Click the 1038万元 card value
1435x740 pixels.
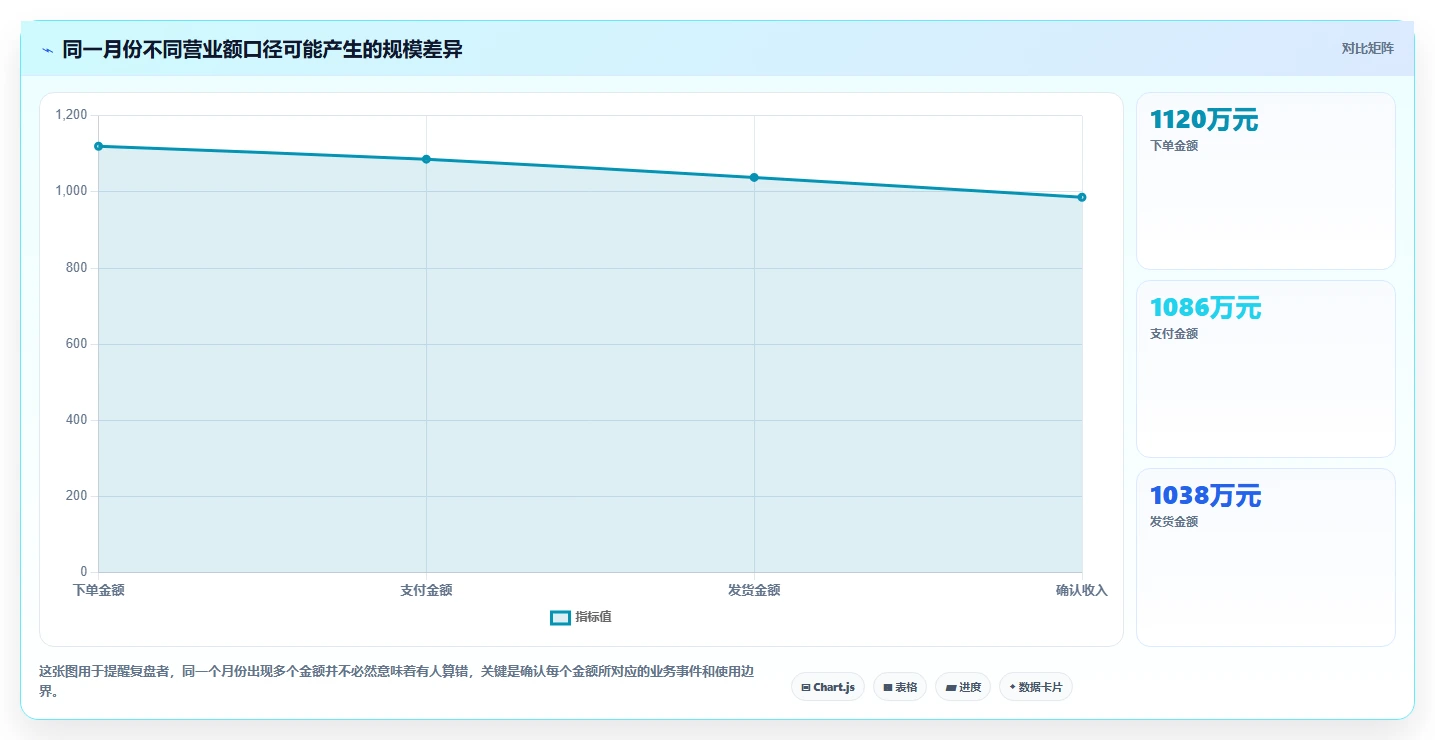[x=1205, y=496]
